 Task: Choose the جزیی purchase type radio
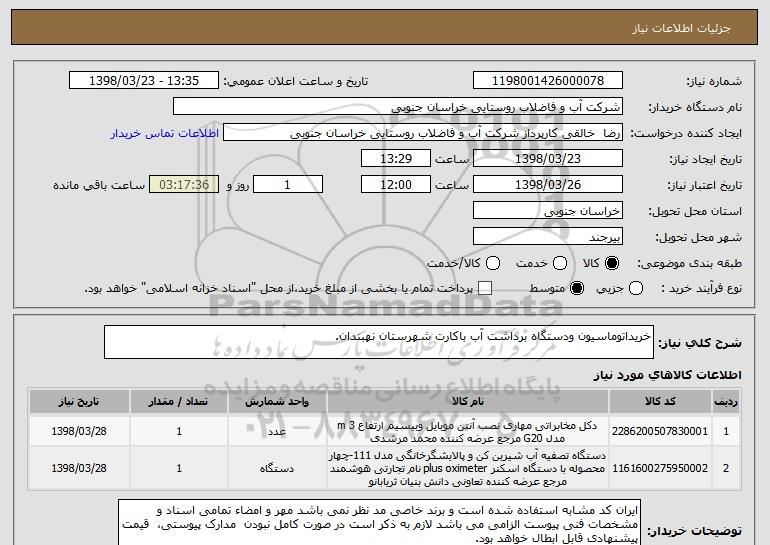(x=635, y=288)
